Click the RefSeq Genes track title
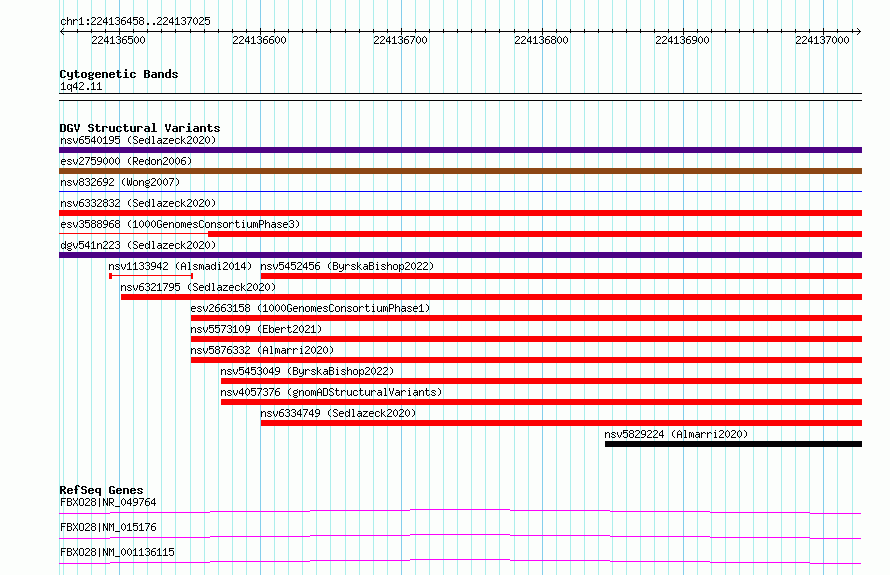890x575 pixels. (101, 490)
